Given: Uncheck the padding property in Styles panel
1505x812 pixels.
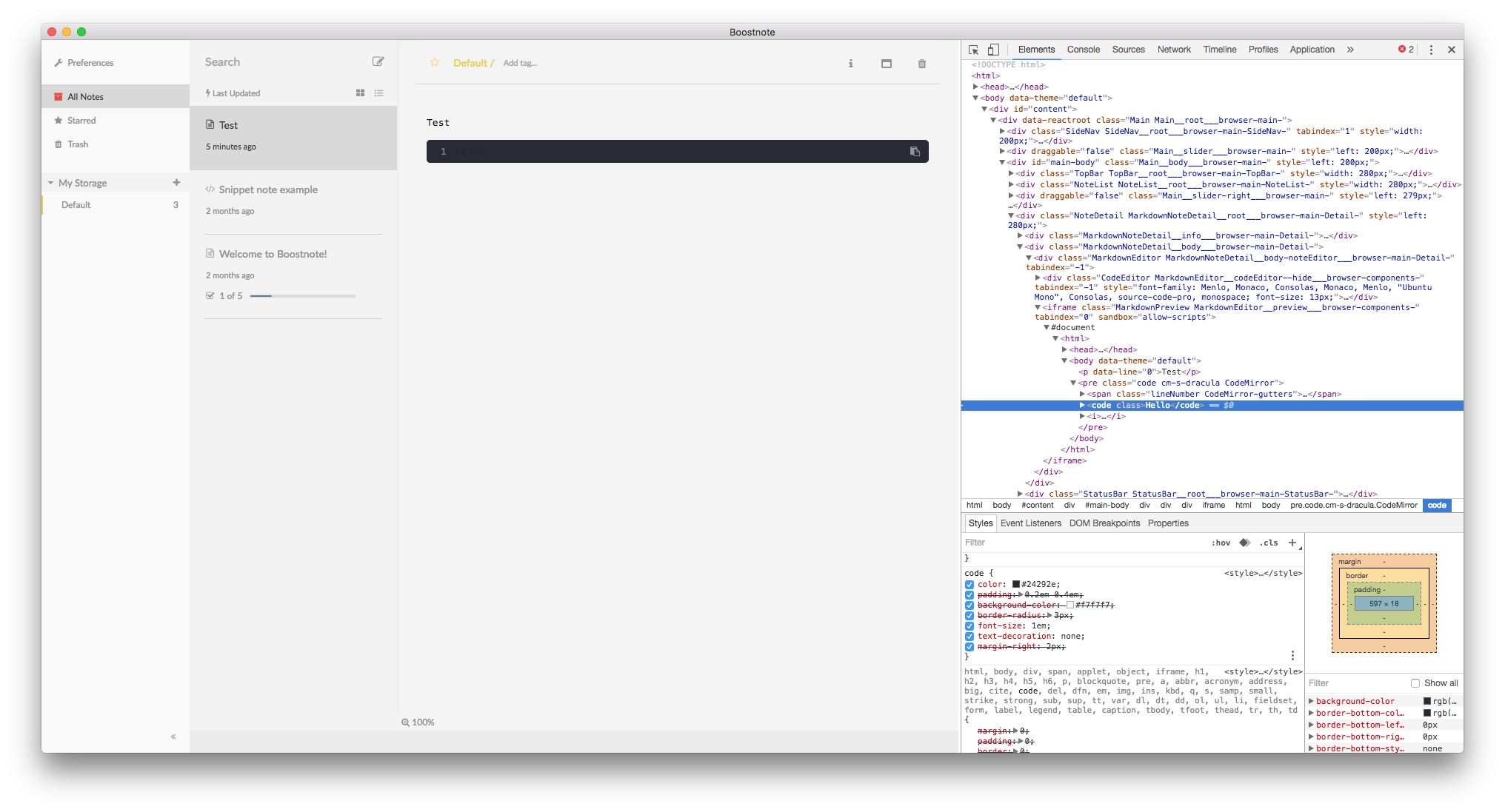Looking at the screenshot, I should 970,594.
